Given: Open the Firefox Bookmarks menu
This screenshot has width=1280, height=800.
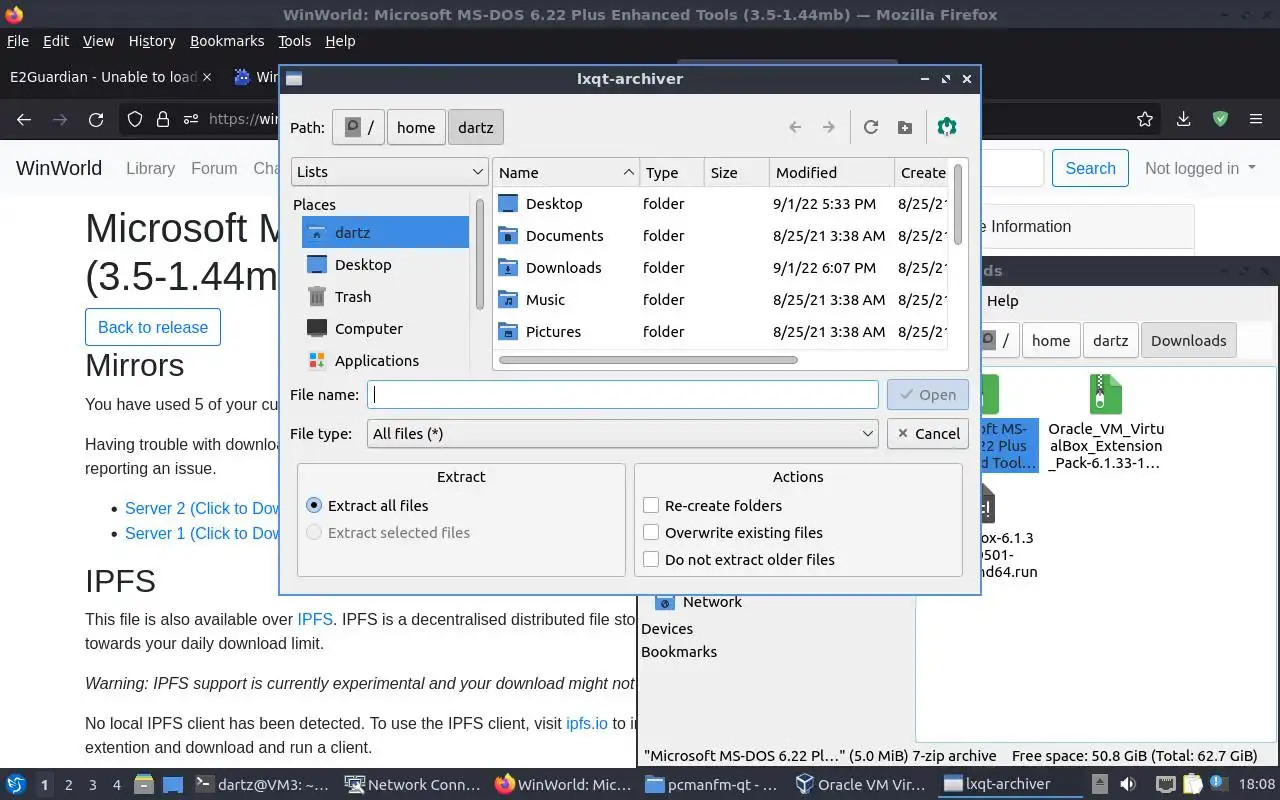Looking at the screenshot, I should [227, 41].
